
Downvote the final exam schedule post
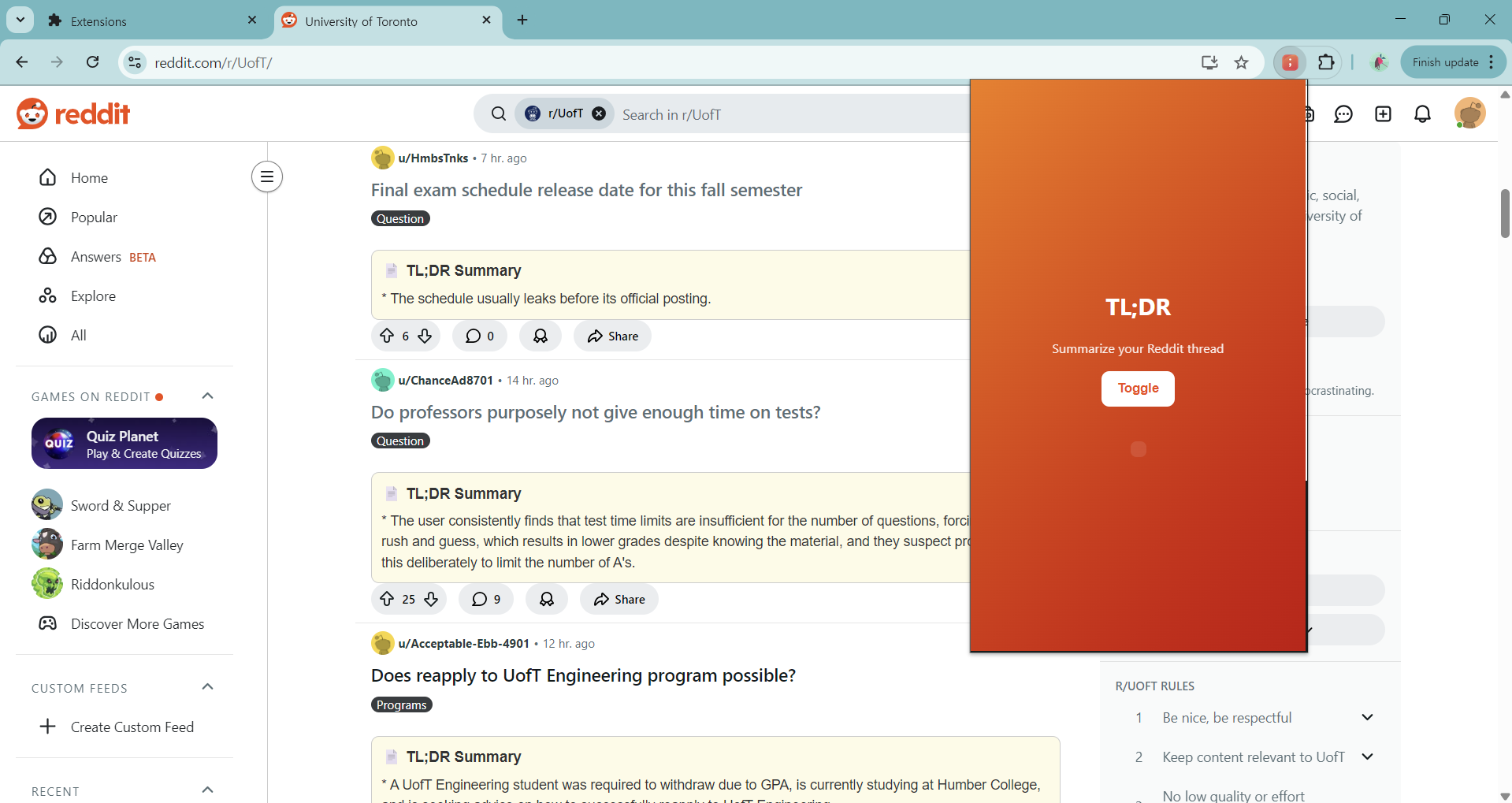[425, 336]
